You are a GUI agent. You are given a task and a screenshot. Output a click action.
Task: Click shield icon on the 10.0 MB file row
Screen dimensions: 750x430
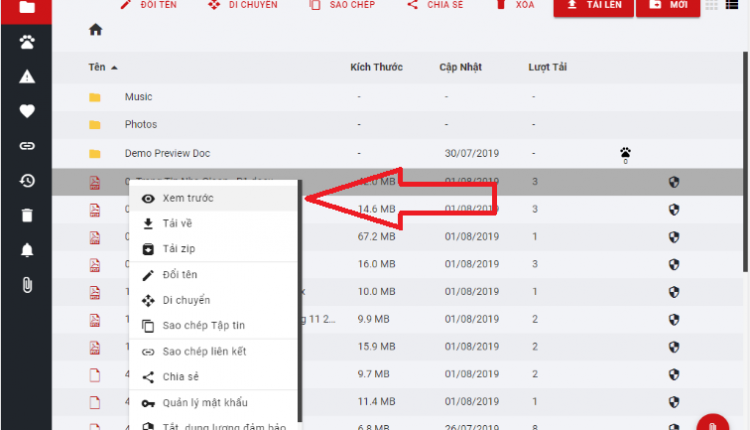pyautogui.click(x=674, y=292)
